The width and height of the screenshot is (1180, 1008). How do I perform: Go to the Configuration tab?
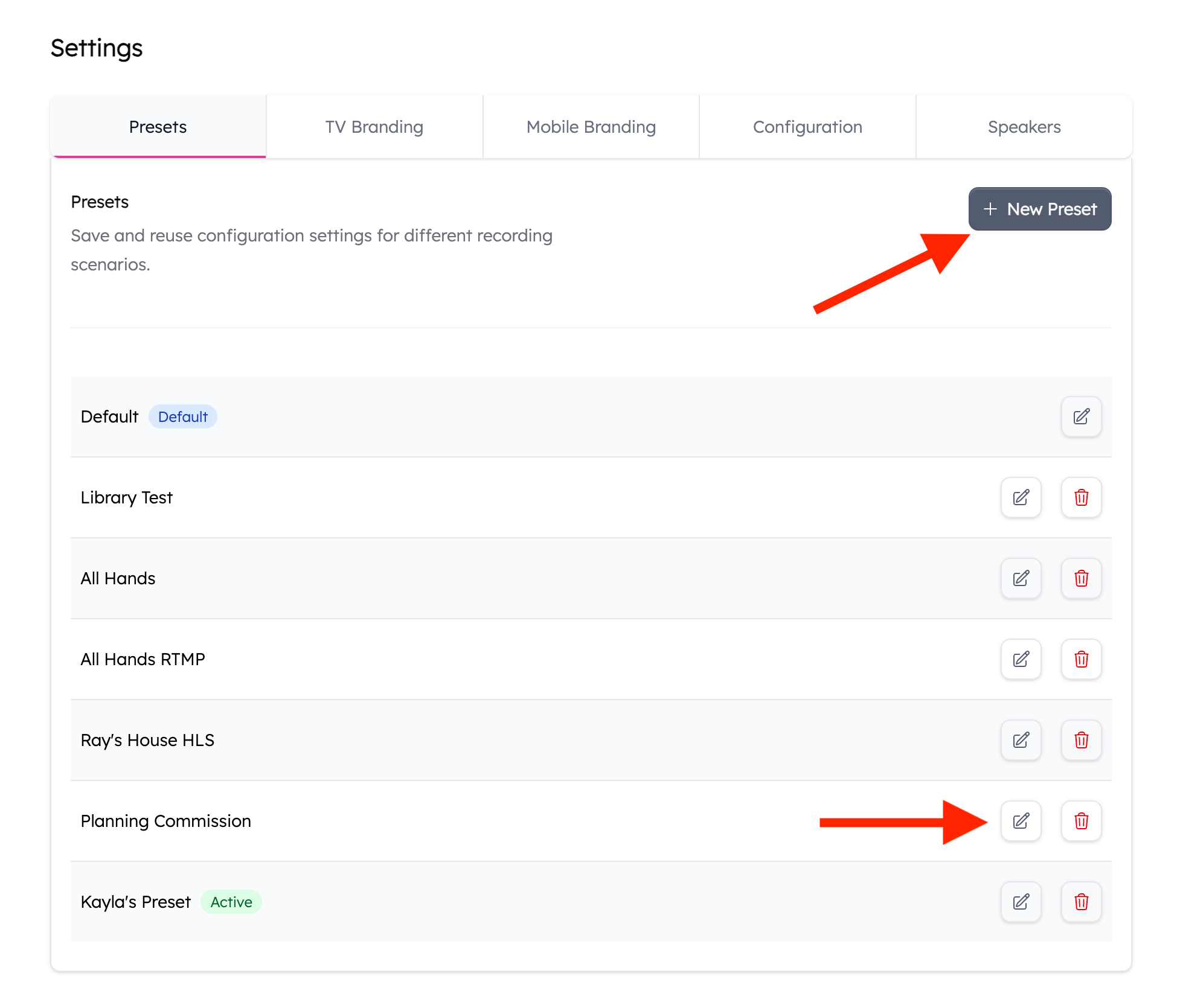click(807, 127)
